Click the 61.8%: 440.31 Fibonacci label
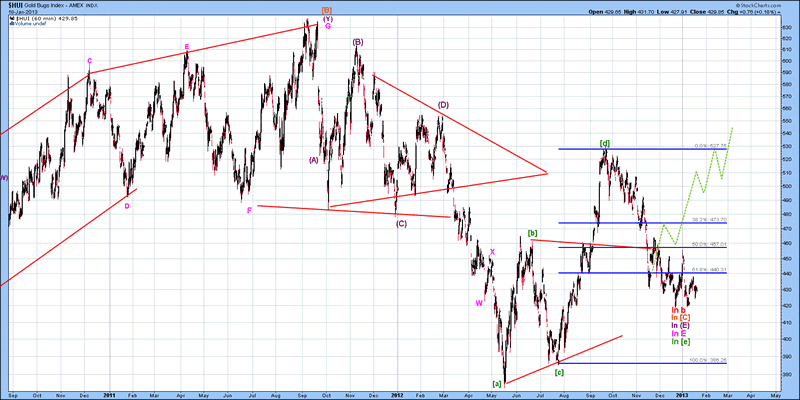Viewport: 800px width, 400px height. 710,269
